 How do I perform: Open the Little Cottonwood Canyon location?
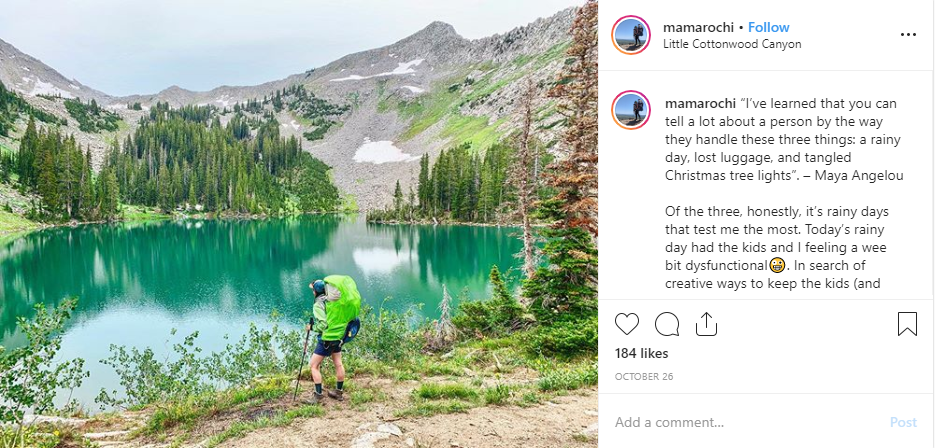click(x=732, y=44)
